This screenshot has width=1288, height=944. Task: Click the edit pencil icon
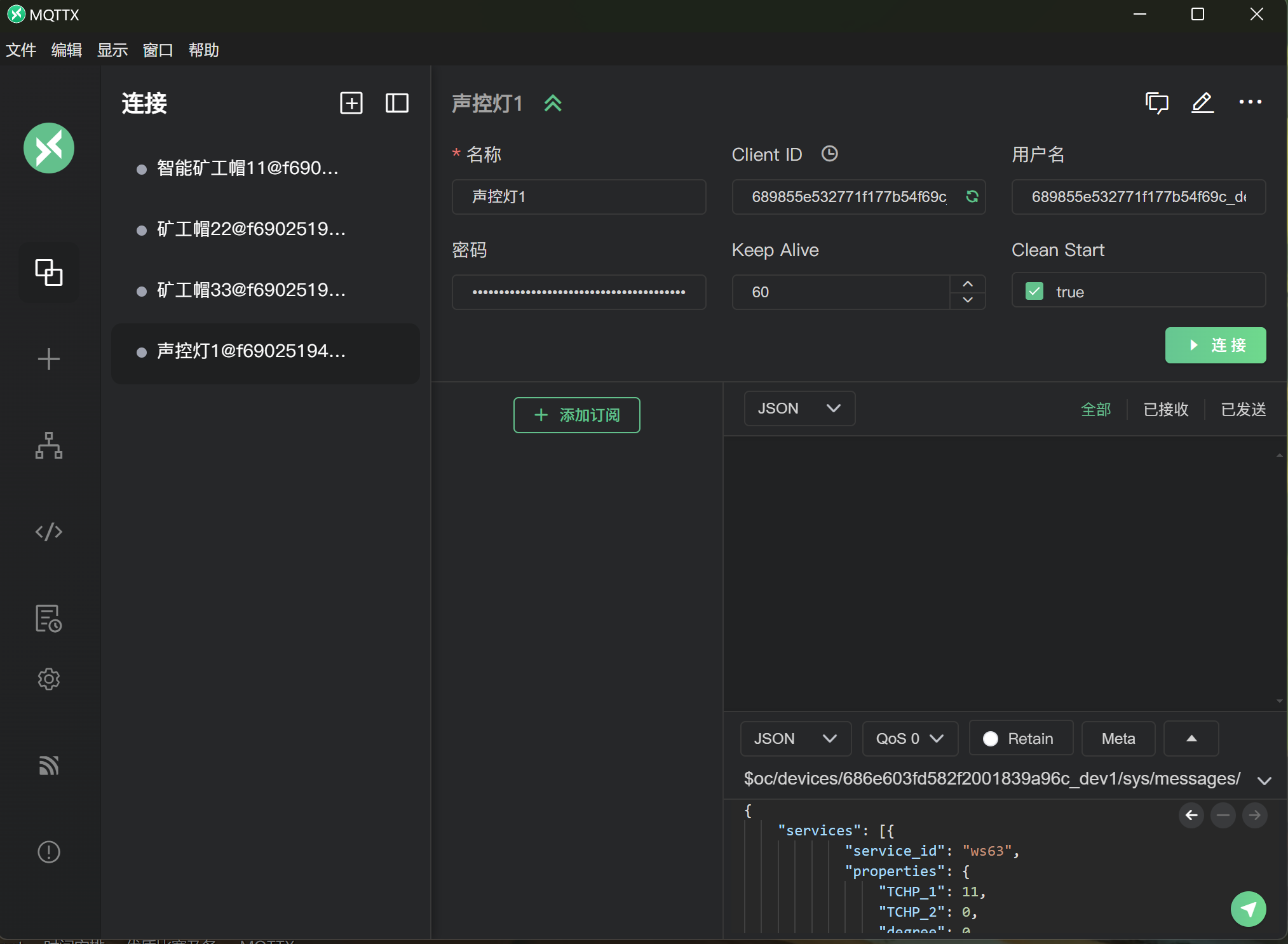point(1203,103)
